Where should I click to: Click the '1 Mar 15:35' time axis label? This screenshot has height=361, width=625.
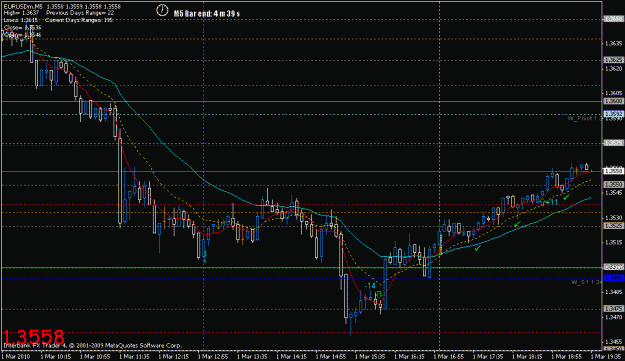(370, 356)
